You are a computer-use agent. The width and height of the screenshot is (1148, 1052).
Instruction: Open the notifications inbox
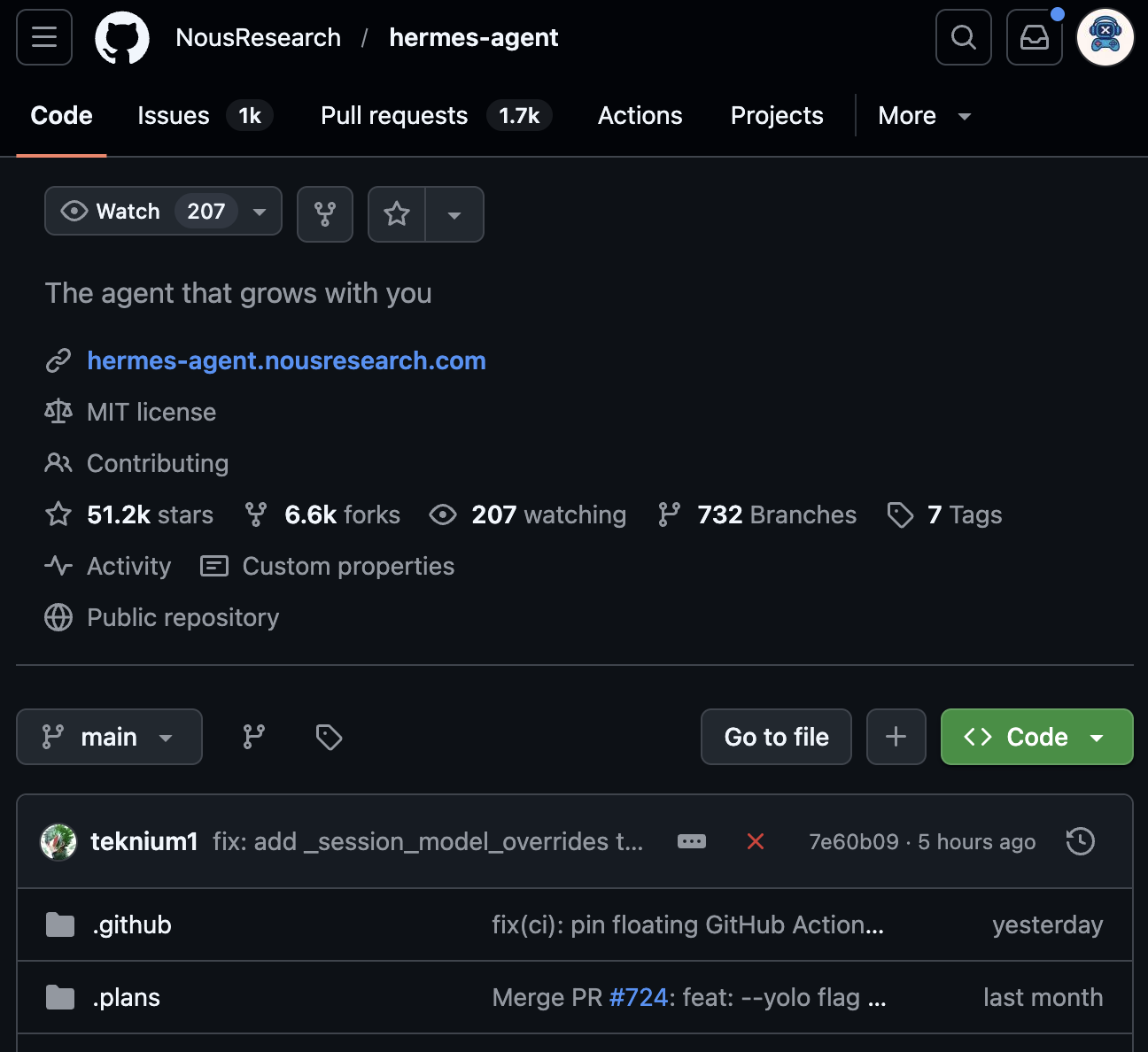pos(1035,37)
